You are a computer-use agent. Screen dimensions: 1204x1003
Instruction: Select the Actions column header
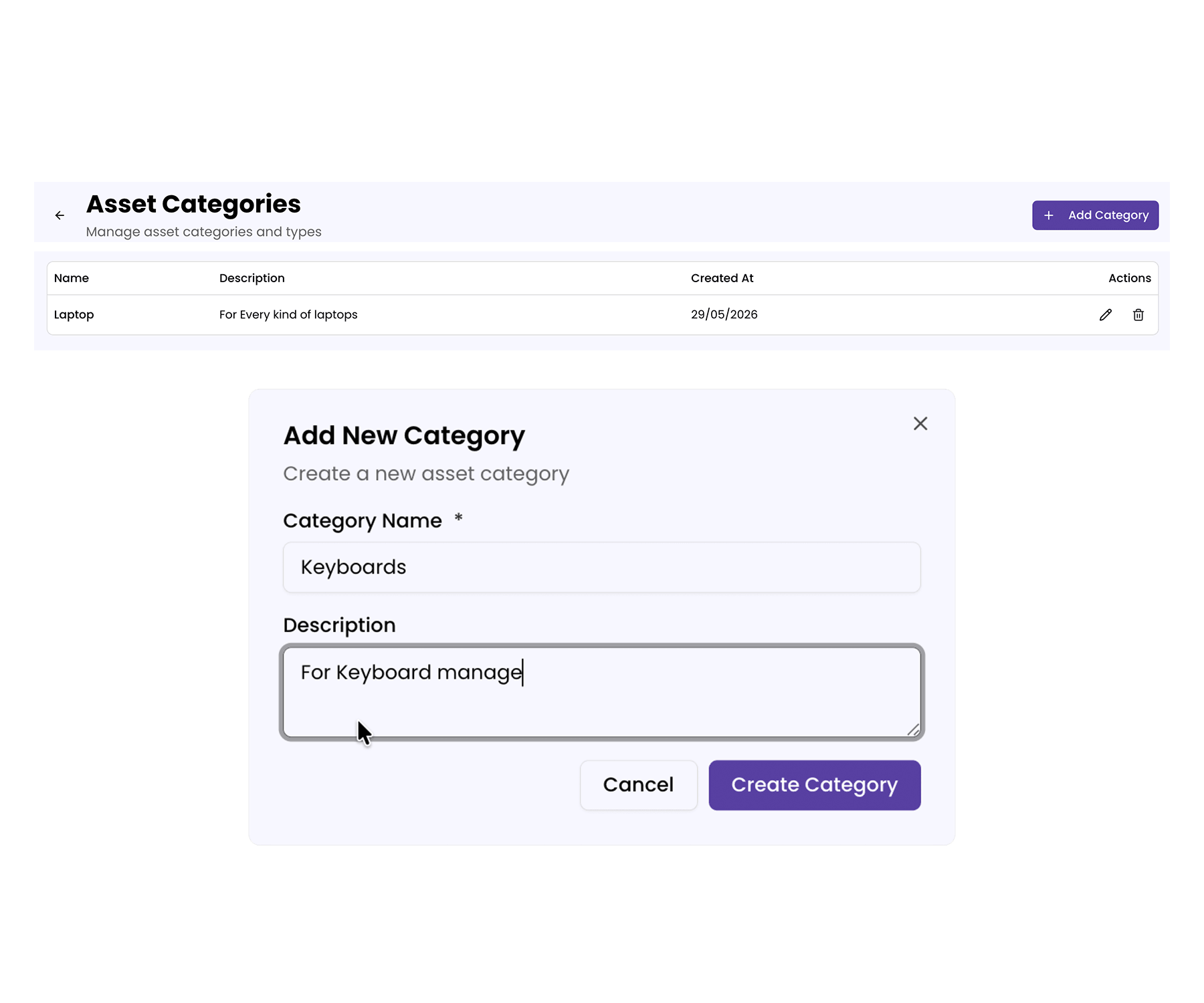(1129, 278)
